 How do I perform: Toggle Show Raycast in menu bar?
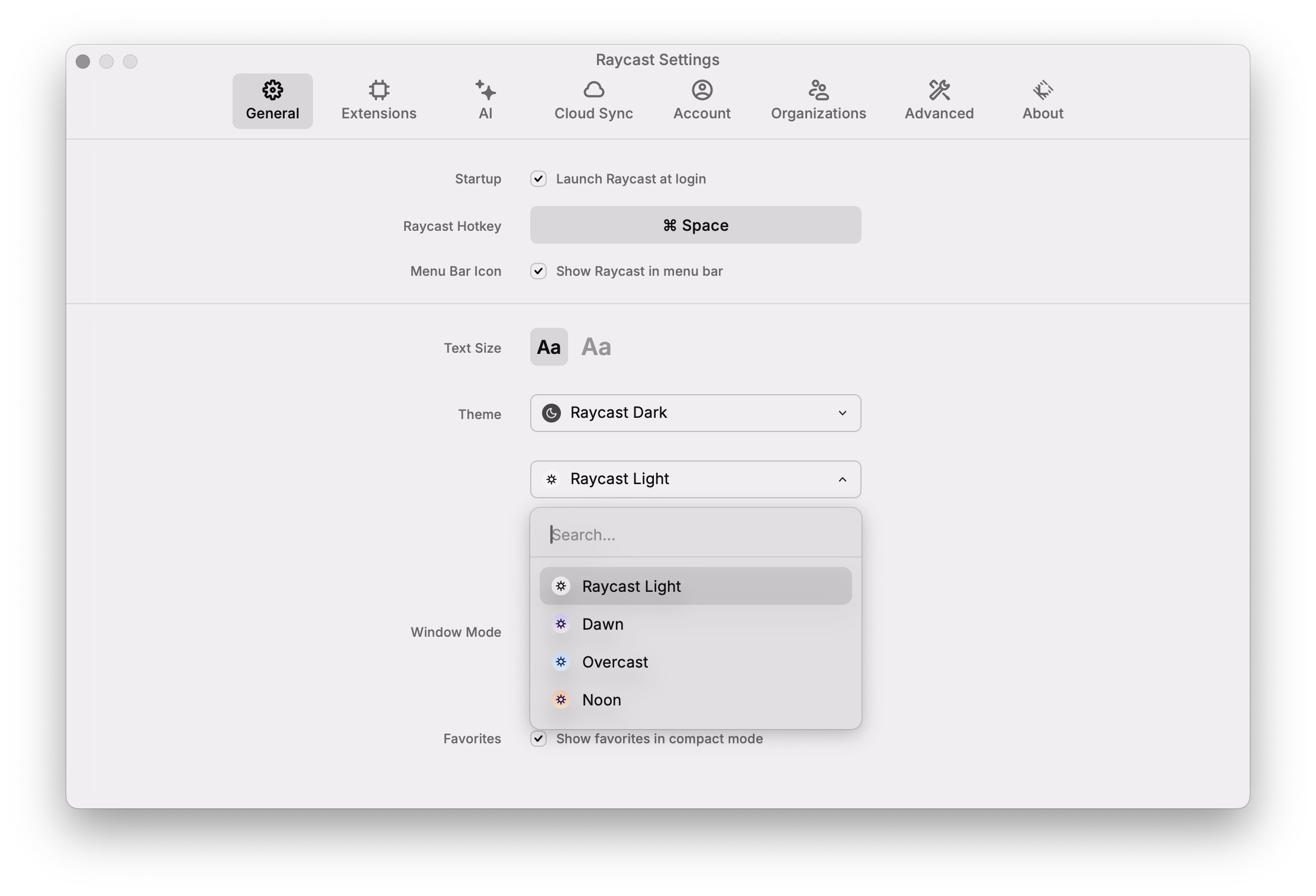(538, 271)
